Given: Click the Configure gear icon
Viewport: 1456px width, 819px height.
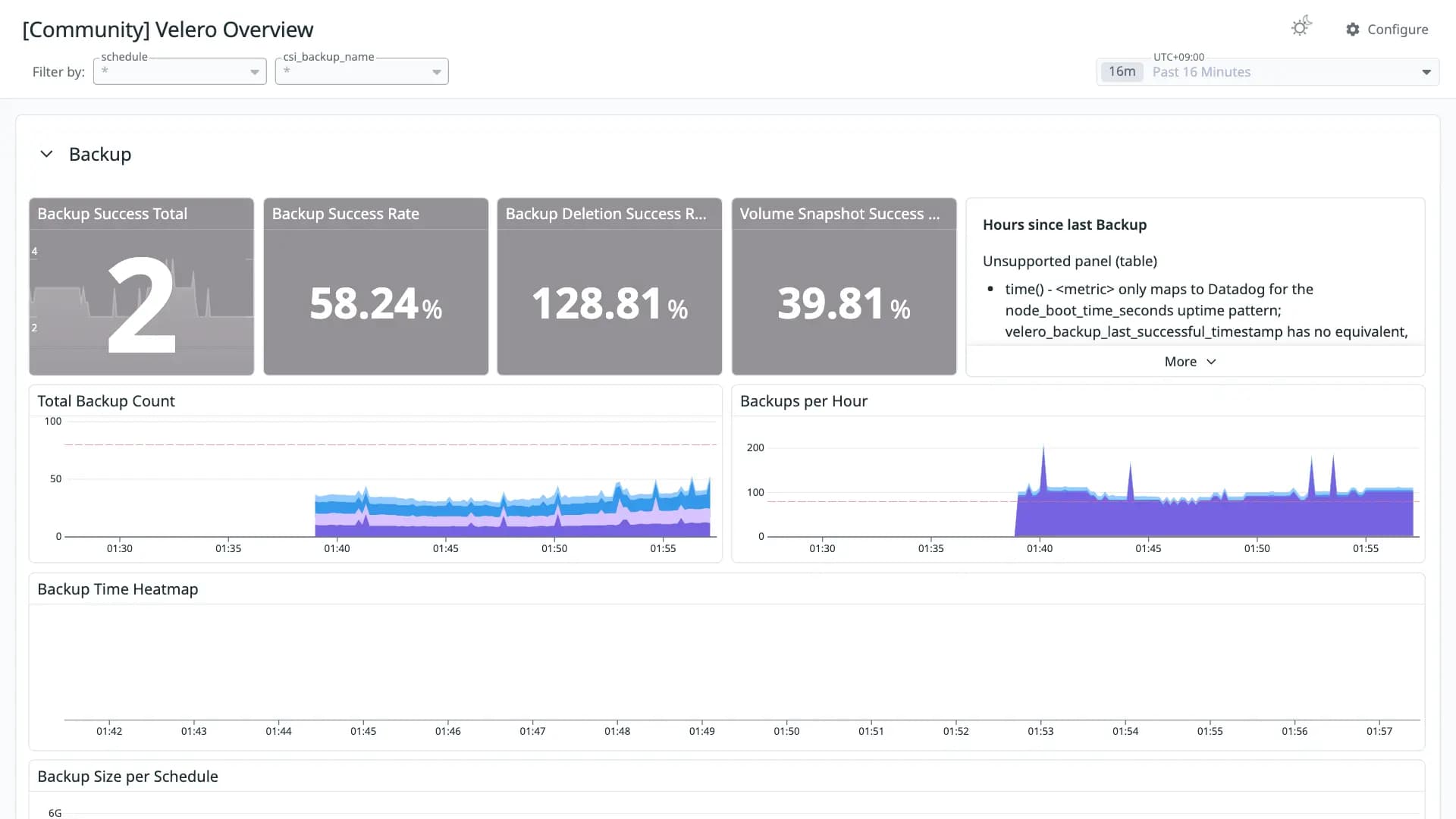Looking at the screenshot, I should pyautogui.click(x=1353, y=29).
